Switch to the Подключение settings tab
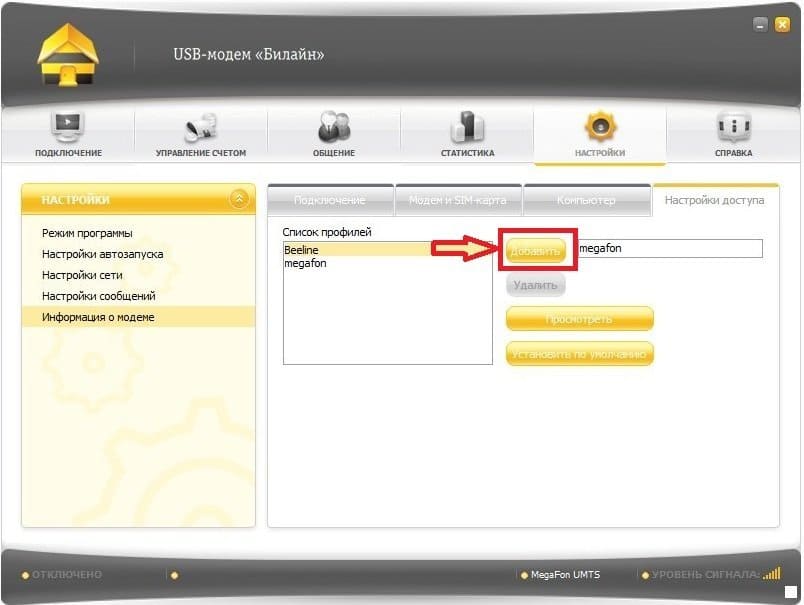The height and width of the screenshot is (605, 804). click(x=330, y=200)
